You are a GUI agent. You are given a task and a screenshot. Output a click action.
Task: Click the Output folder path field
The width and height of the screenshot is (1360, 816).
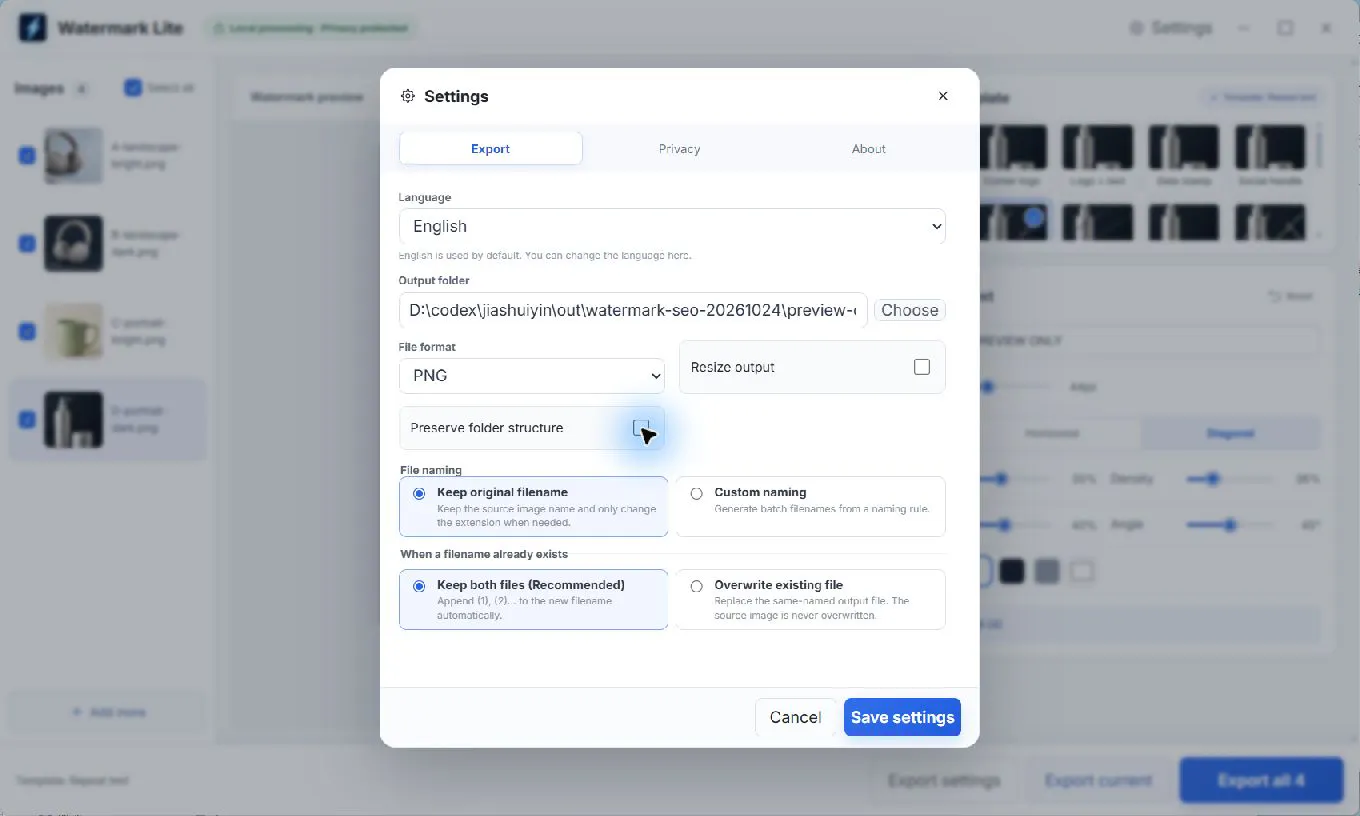coord(633,310)
